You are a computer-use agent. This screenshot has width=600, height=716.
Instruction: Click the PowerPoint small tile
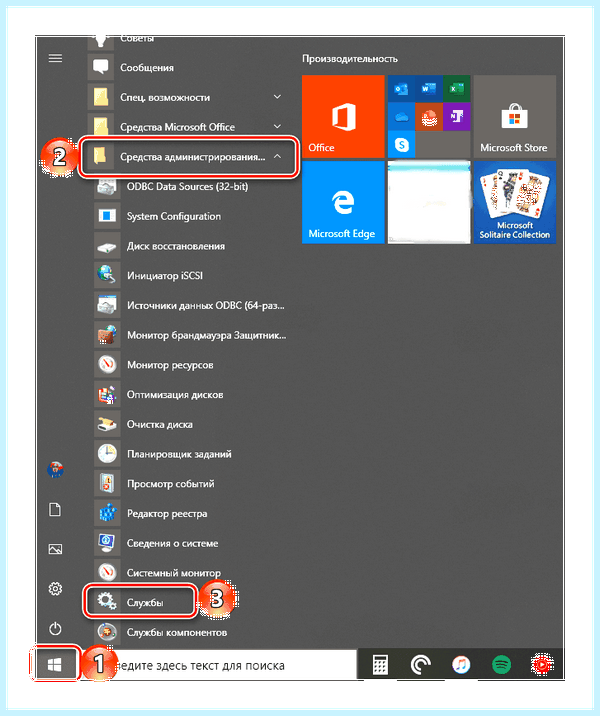pos(429,116)
